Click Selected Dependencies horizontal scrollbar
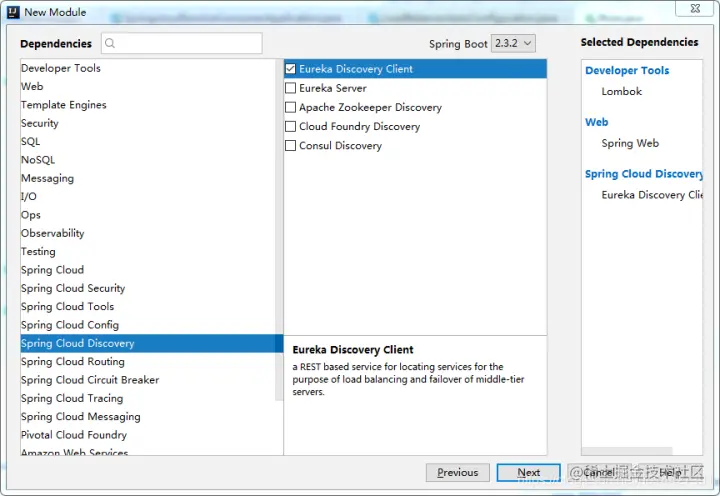 click(627, 451)
